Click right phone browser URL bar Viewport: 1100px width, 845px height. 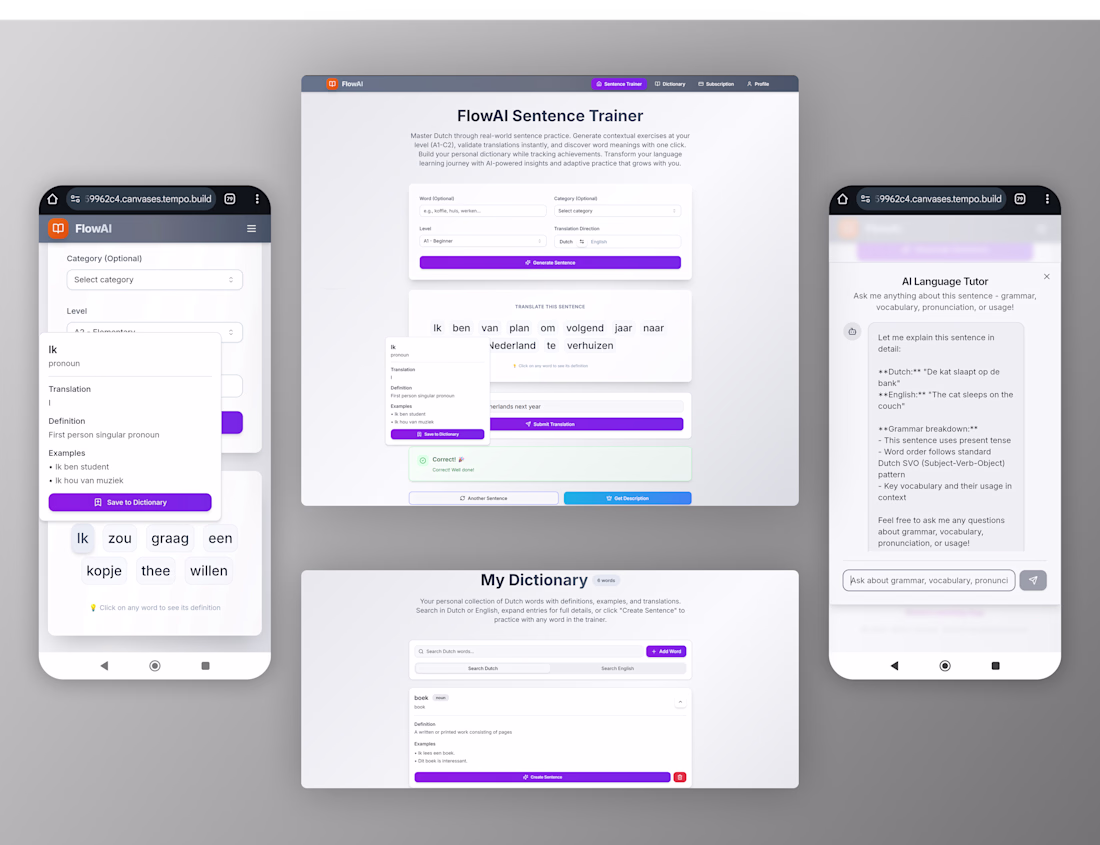point(933,199)
